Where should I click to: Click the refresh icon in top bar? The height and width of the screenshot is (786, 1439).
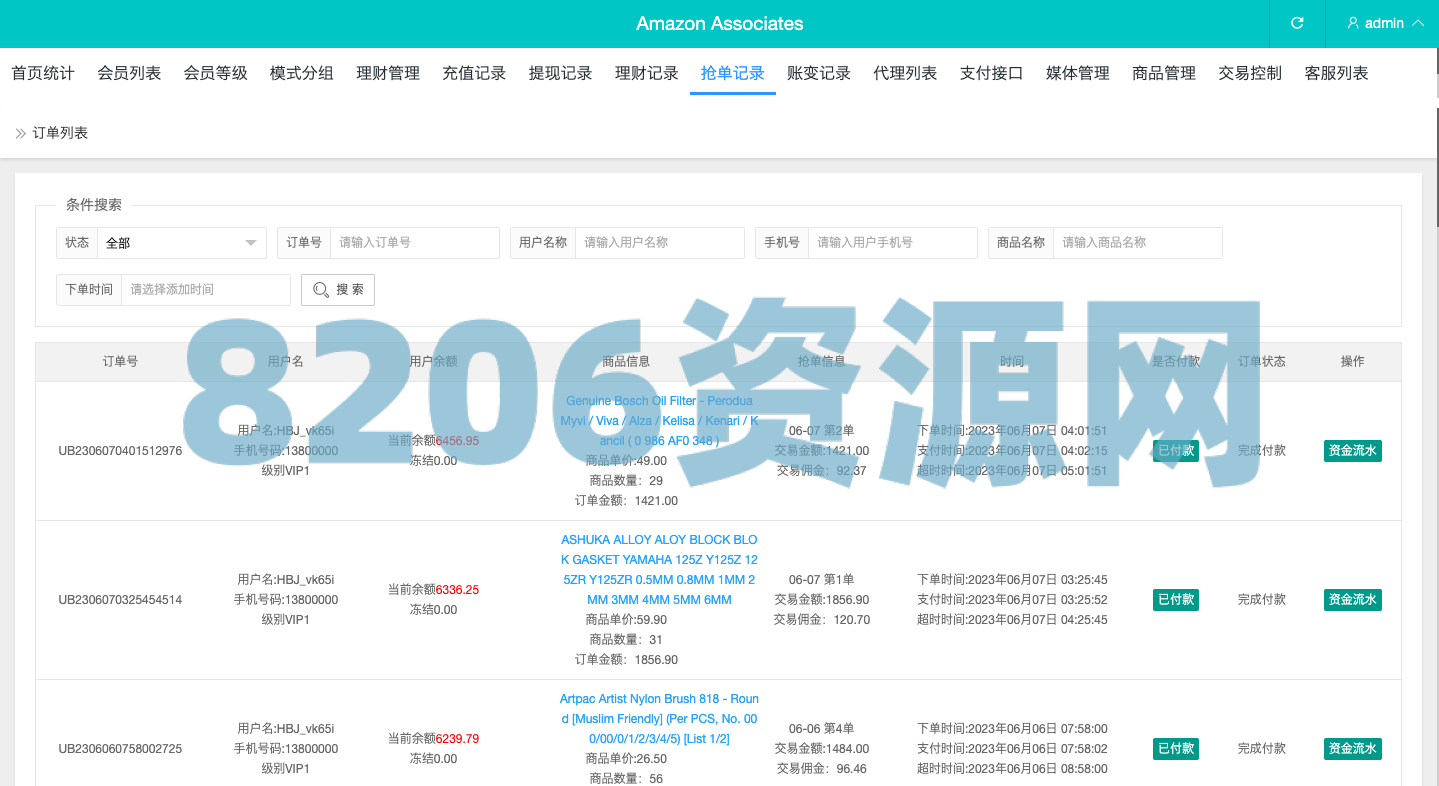point(1297,23)
